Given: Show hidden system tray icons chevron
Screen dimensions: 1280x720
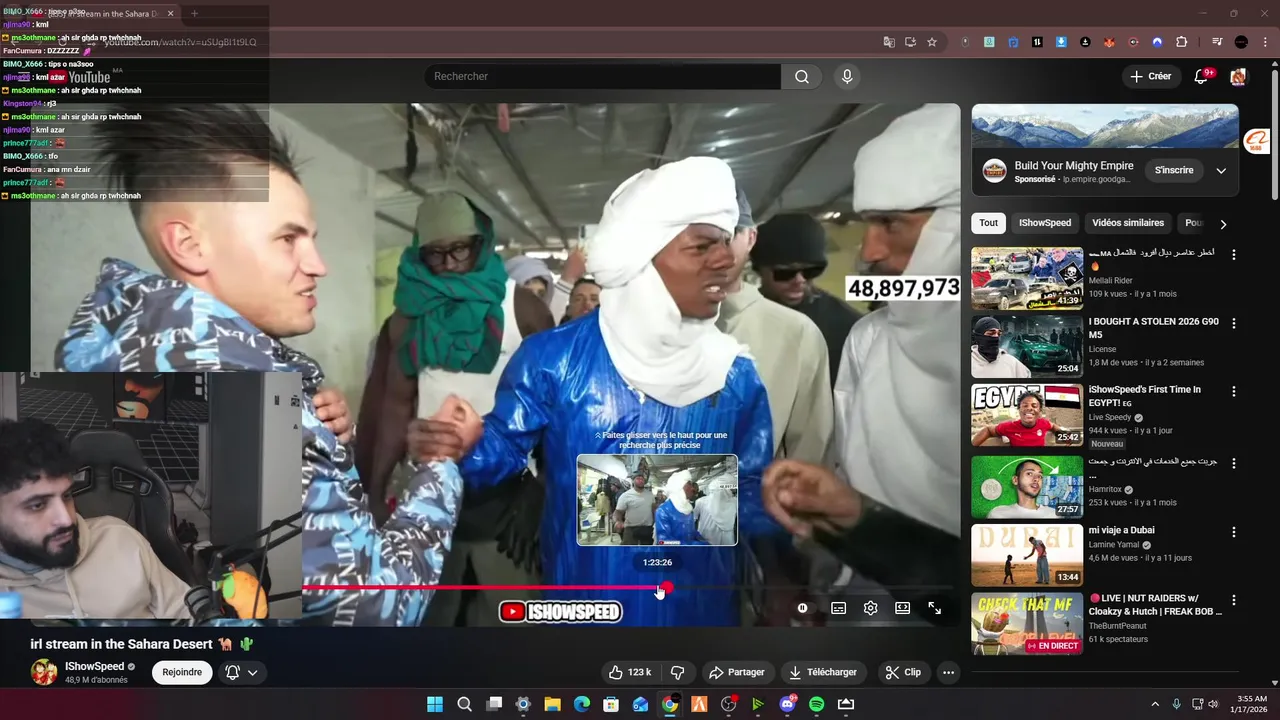Looking at the screenshot, I should pos(1155,704).
